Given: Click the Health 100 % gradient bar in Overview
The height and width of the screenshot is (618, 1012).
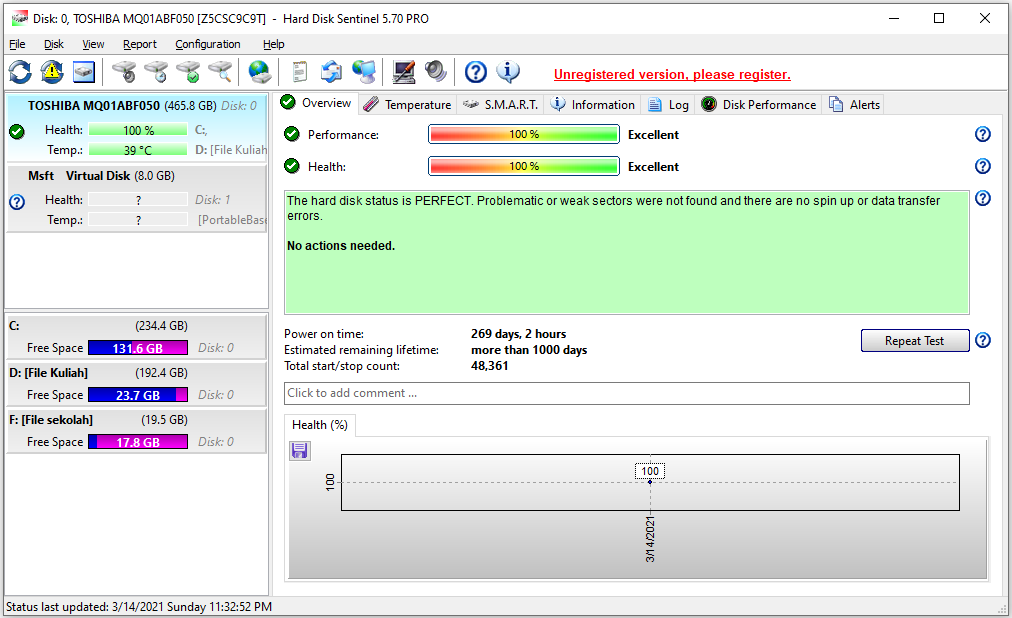Looking at the screenshot, I should point(523,166).
